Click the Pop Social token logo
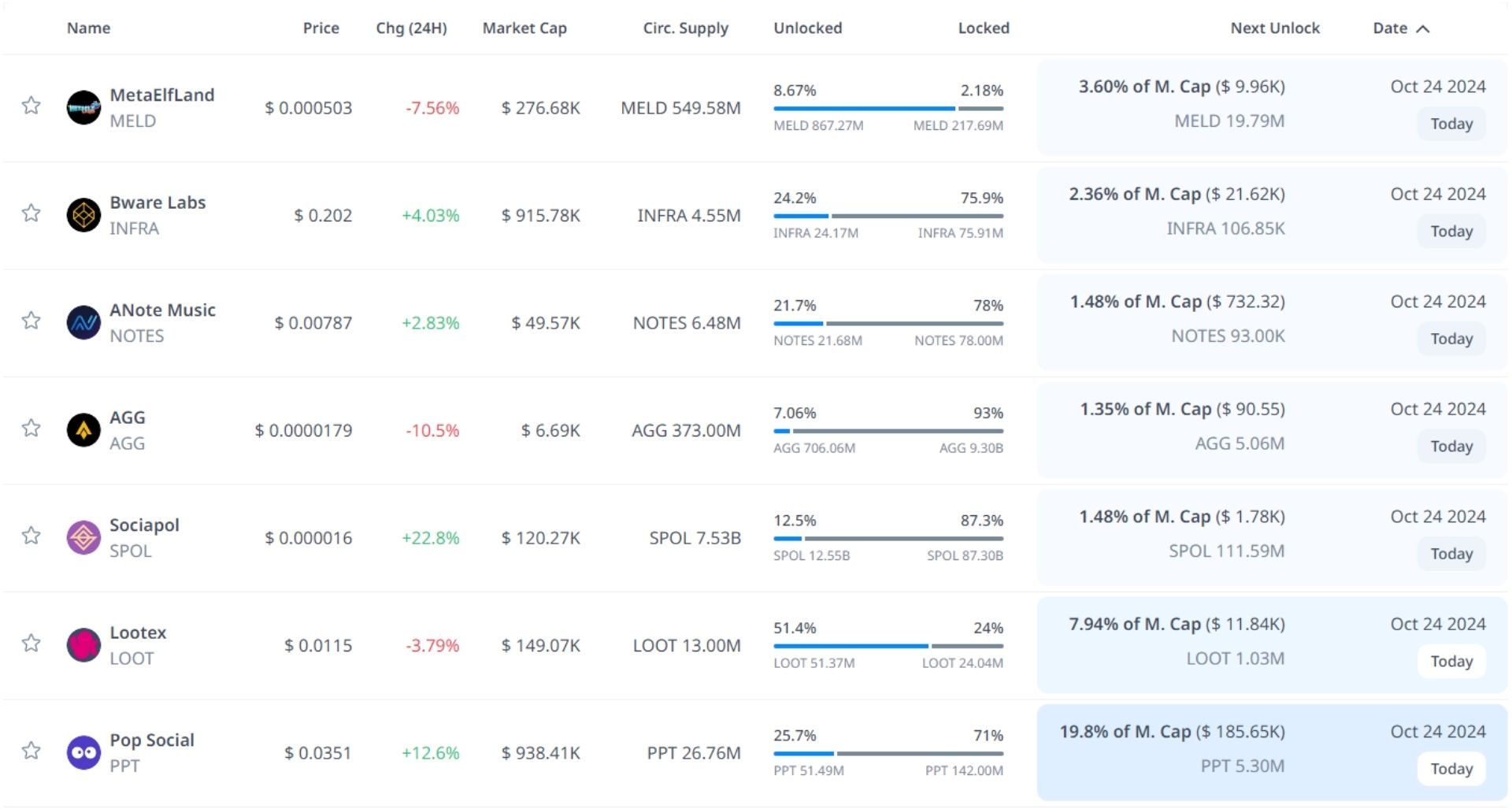The image size is (1512, 809). click(83, 753)
